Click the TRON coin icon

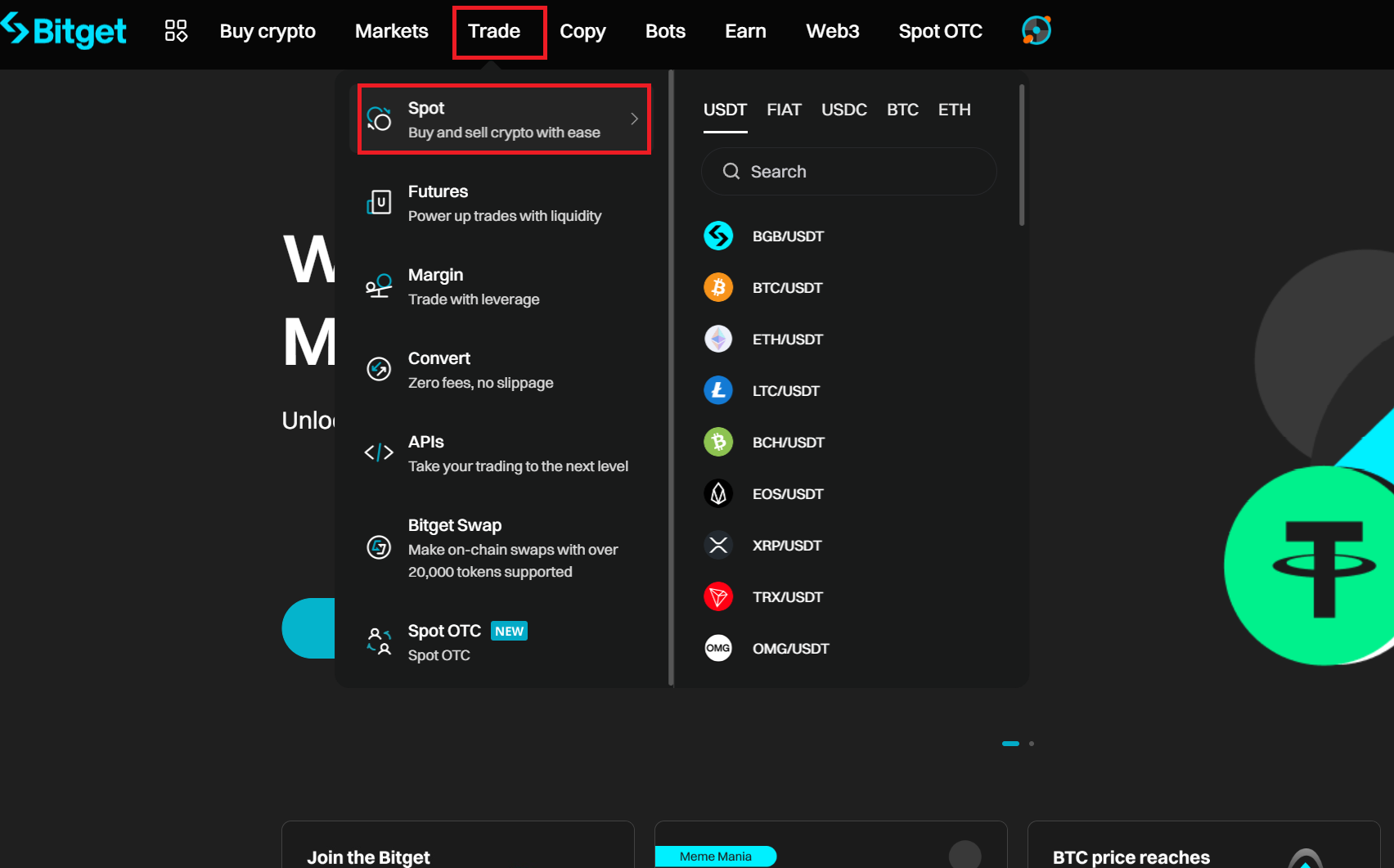tap(718, 596)
